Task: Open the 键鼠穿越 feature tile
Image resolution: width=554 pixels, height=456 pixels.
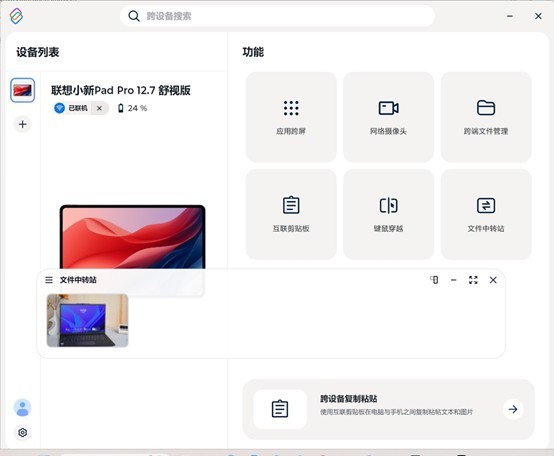Action: pos(388,214)
